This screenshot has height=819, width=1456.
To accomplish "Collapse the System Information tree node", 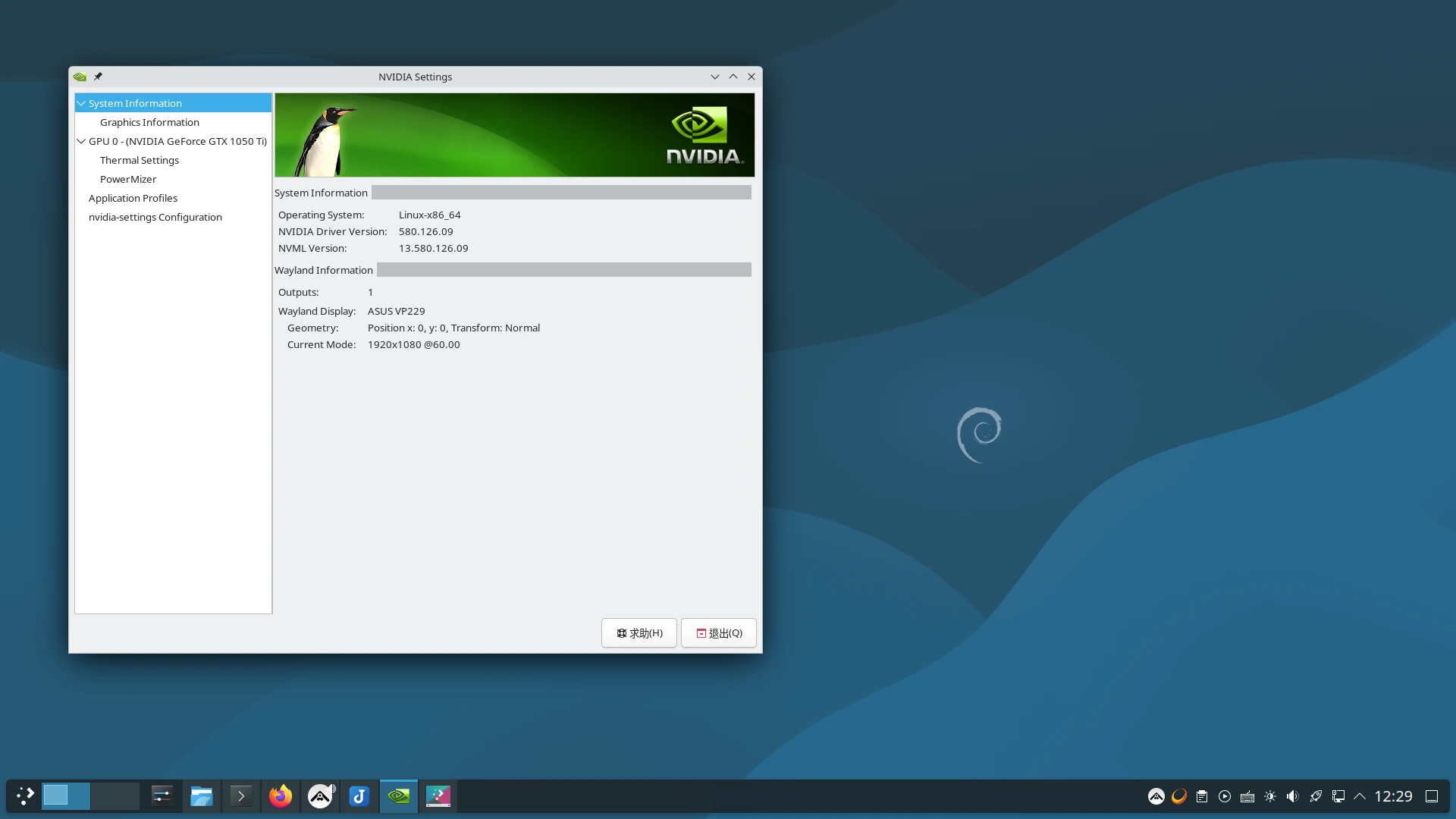I will 81,103.
